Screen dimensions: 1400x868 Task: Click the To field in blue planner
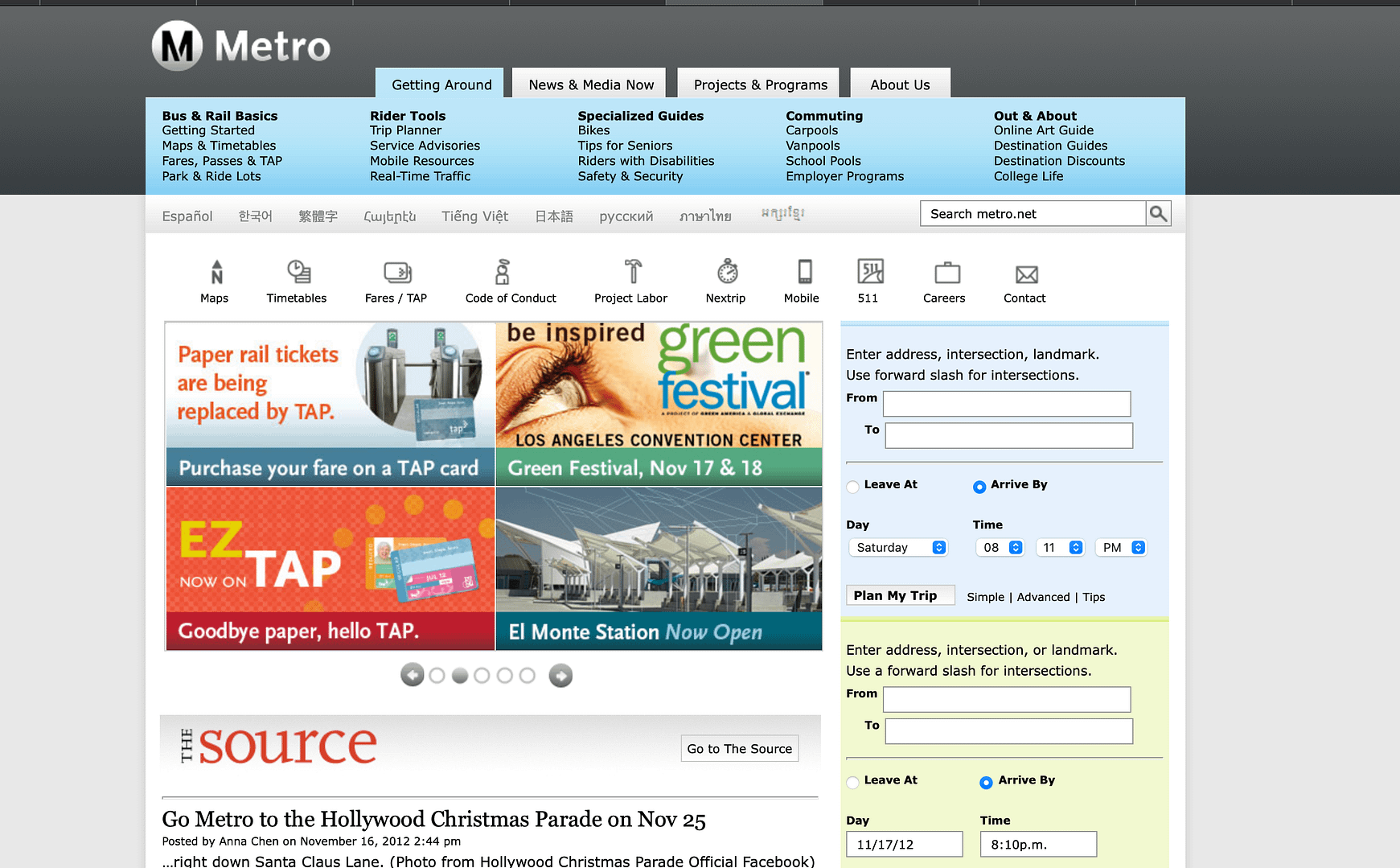click(x=1009, y=435)
